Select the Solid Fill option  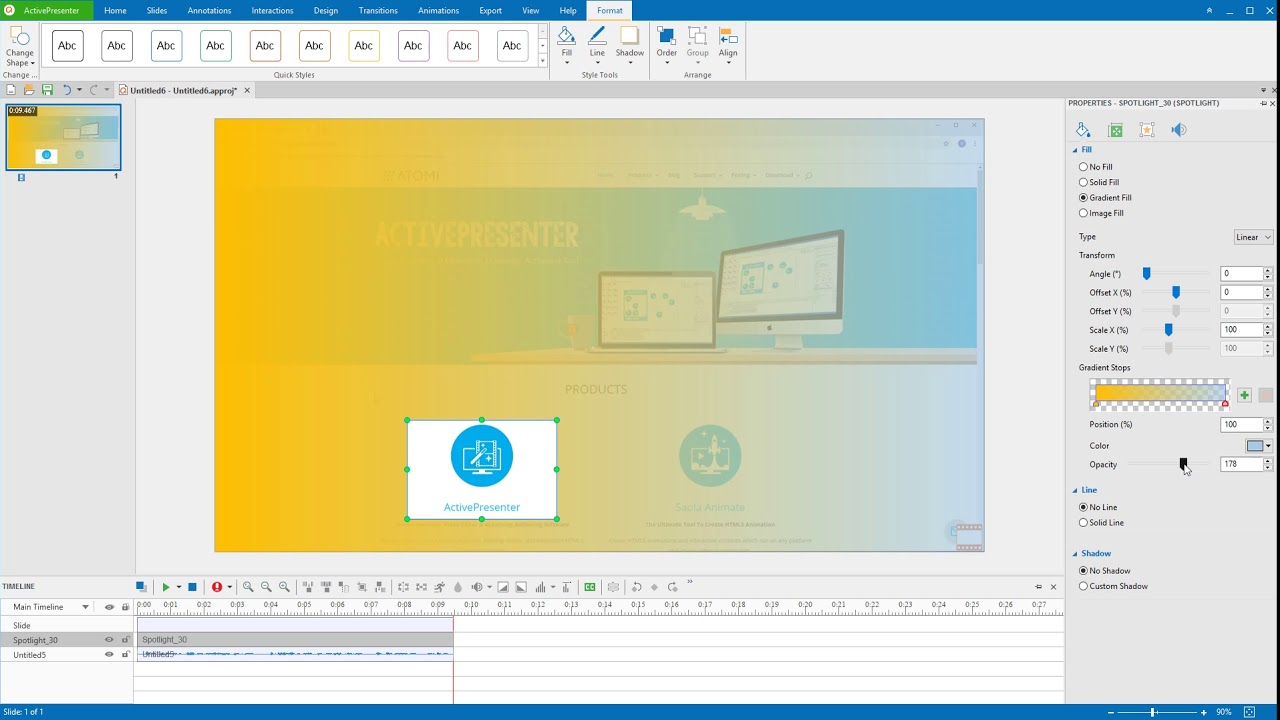[x=1099, y=182]
